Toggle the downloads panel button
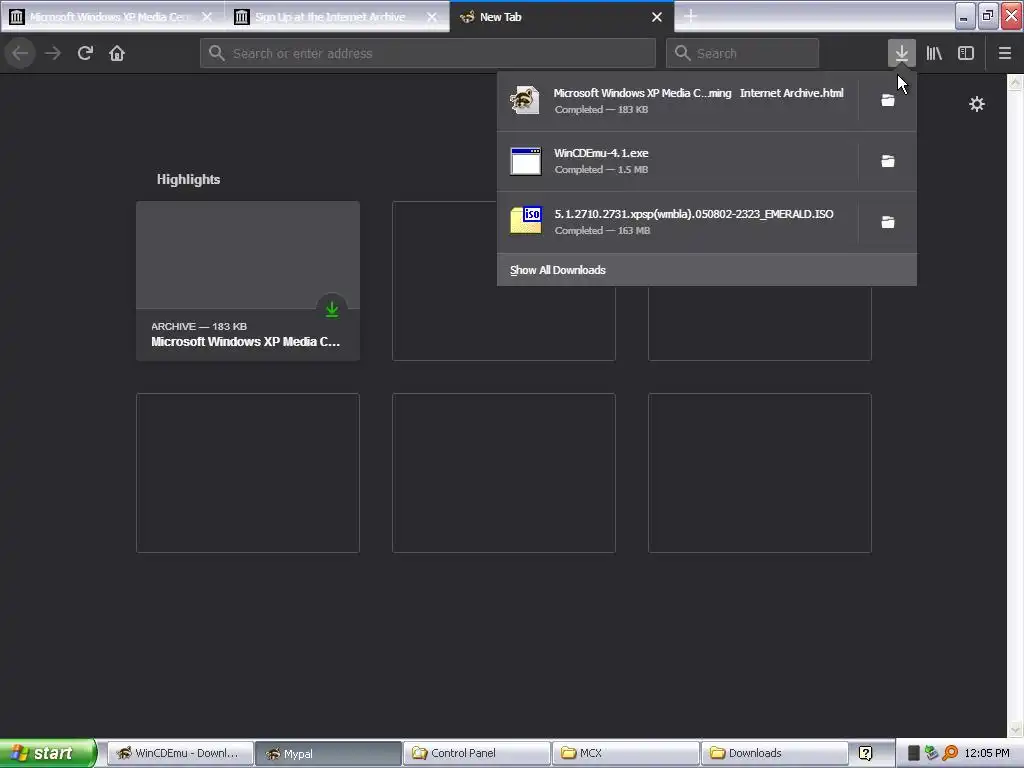The width and height of the screenshot is (1024, 768). coord(901,53)
